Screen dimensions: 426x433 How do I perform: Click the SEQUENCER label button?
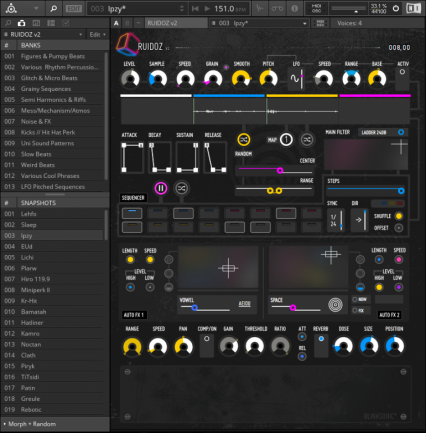[133, 198]
